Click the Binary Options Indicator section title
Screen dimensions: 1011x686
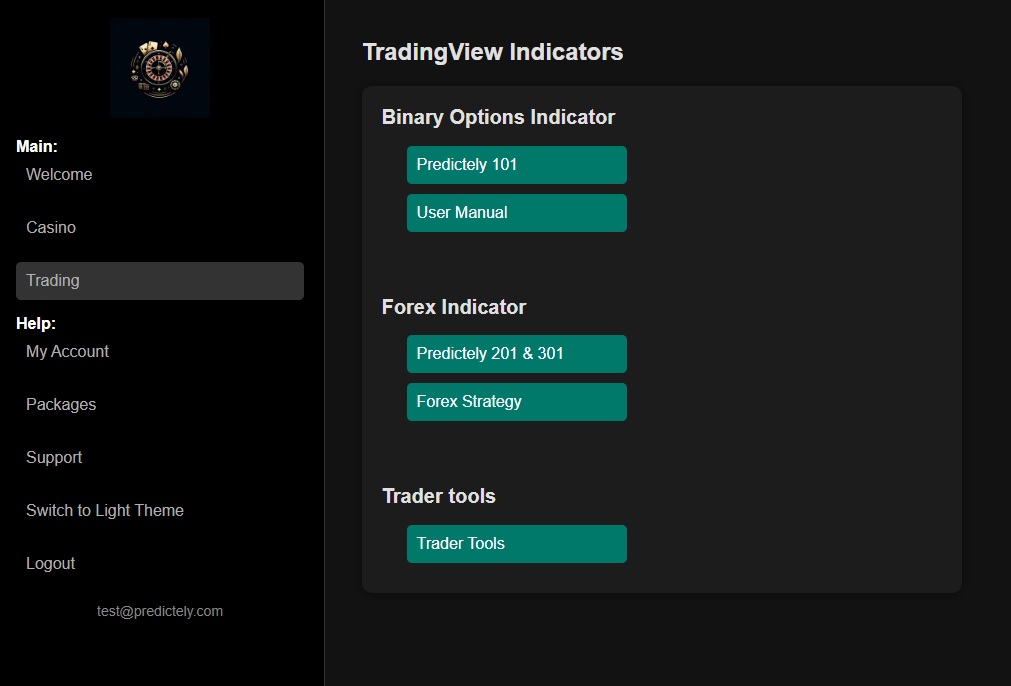497,117
